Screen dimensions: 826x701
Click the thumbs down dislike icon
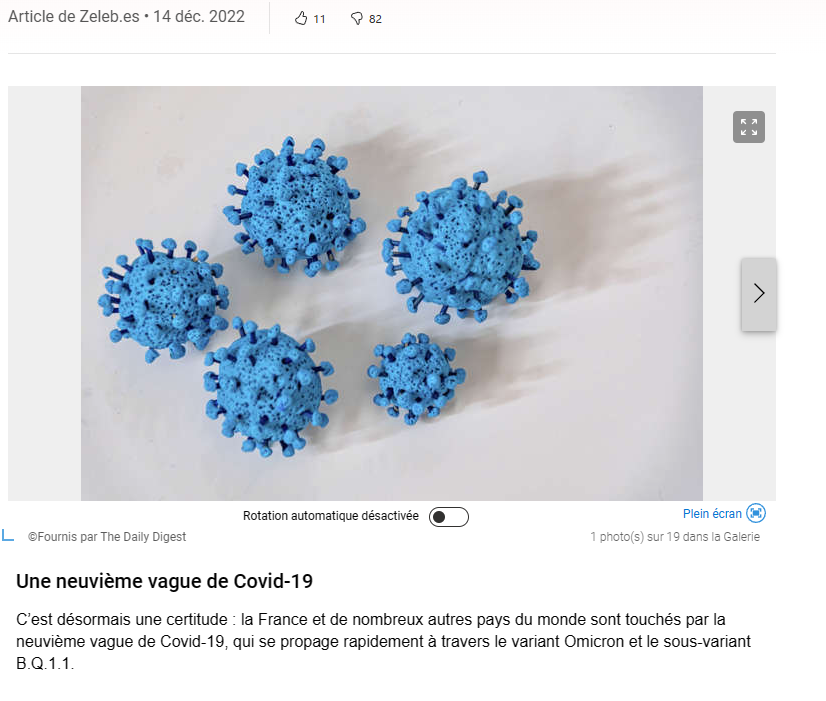pos(357,19)
